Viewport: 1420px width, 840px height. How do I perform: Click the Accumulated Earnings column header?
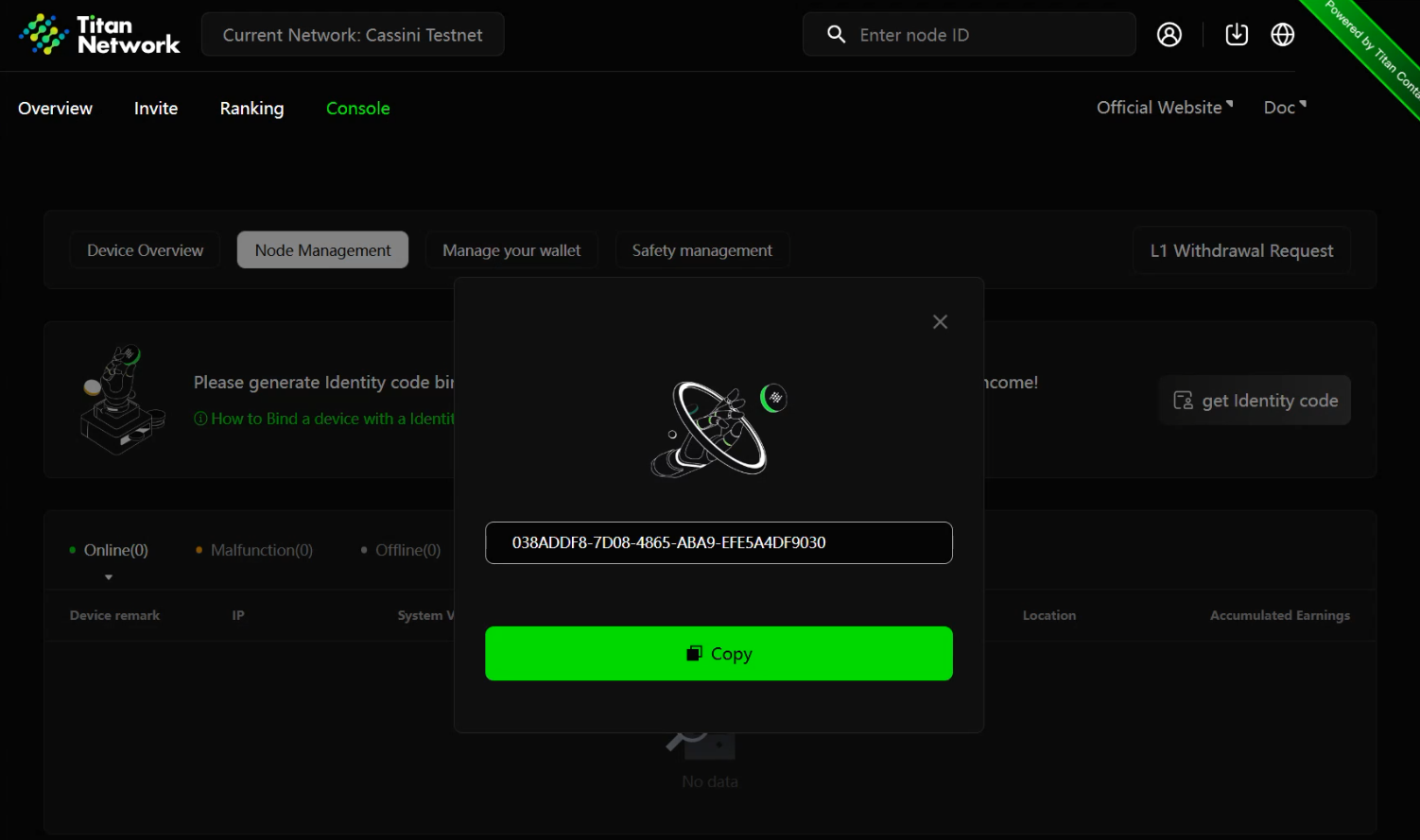(x=1280, y=615)
